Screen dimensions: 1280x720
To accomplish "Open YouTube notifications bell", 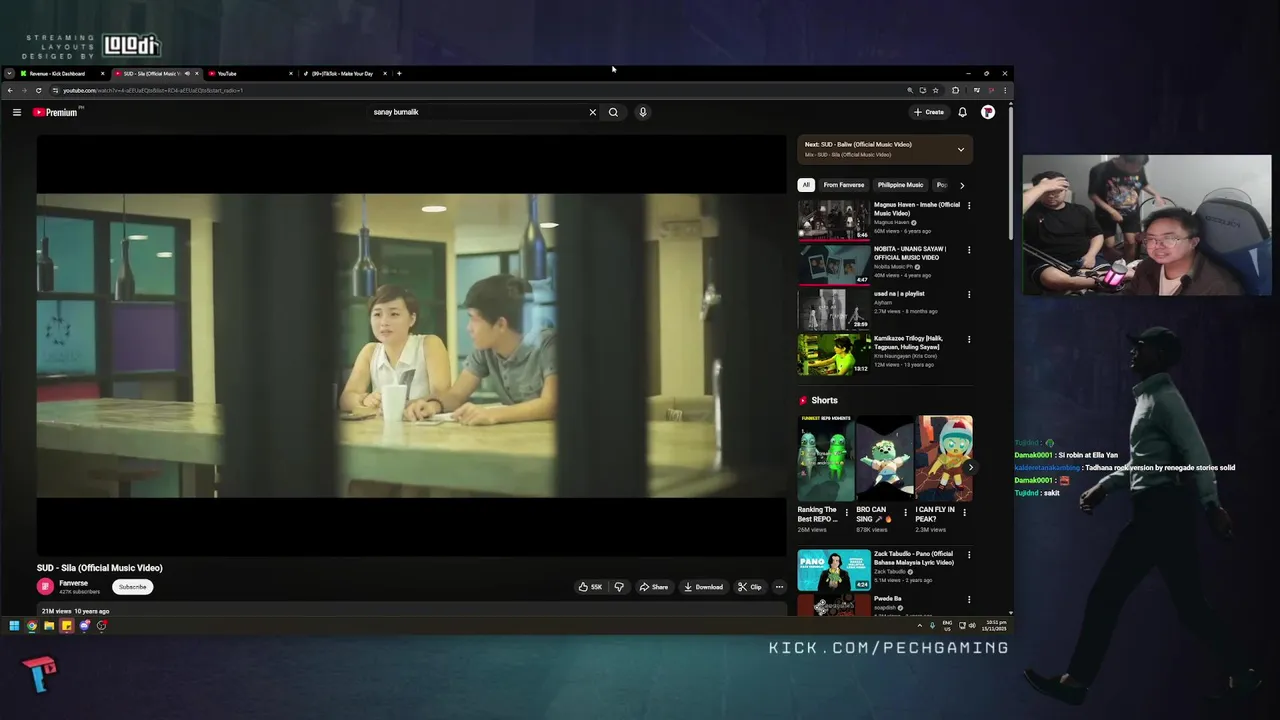I will [x=962, y=112].
